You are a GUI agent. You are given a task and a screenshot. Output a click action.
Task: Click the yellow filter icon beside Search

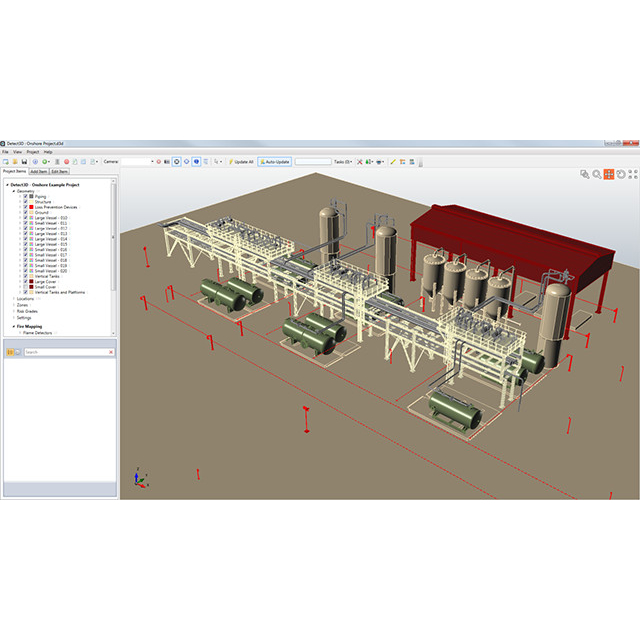click(x=10, y=352)
